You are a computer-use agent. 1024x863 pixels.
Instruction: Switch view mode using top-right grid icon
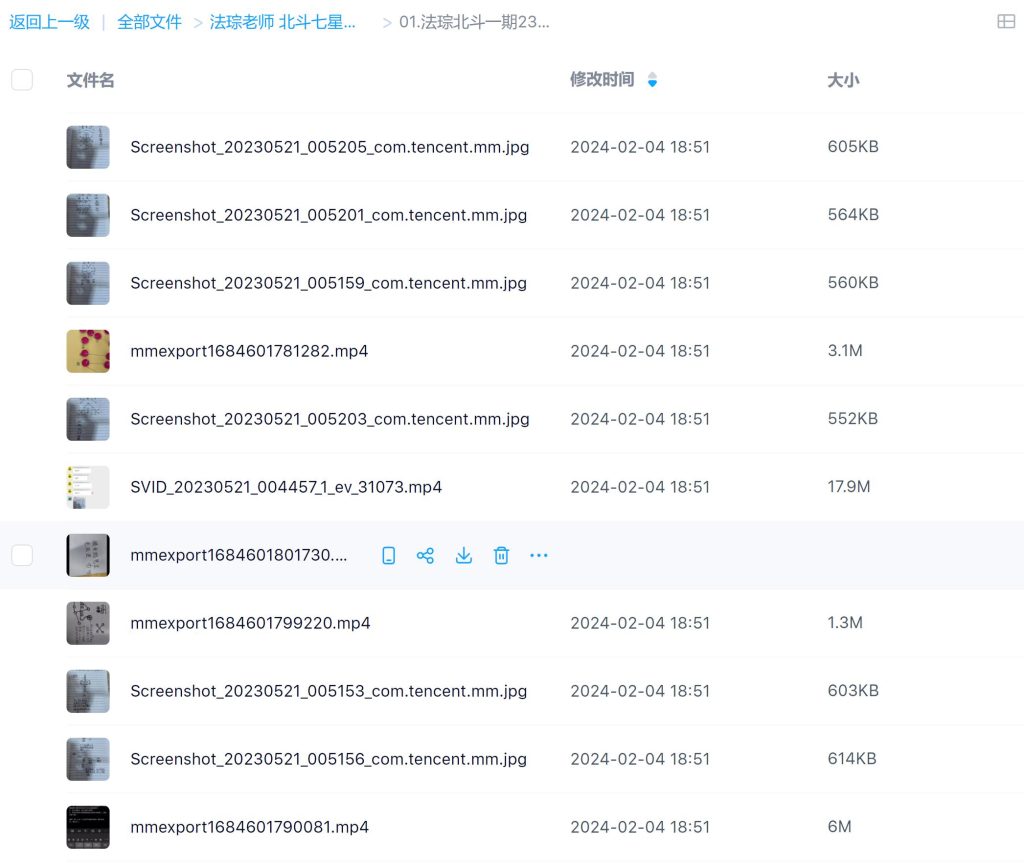1006,22
